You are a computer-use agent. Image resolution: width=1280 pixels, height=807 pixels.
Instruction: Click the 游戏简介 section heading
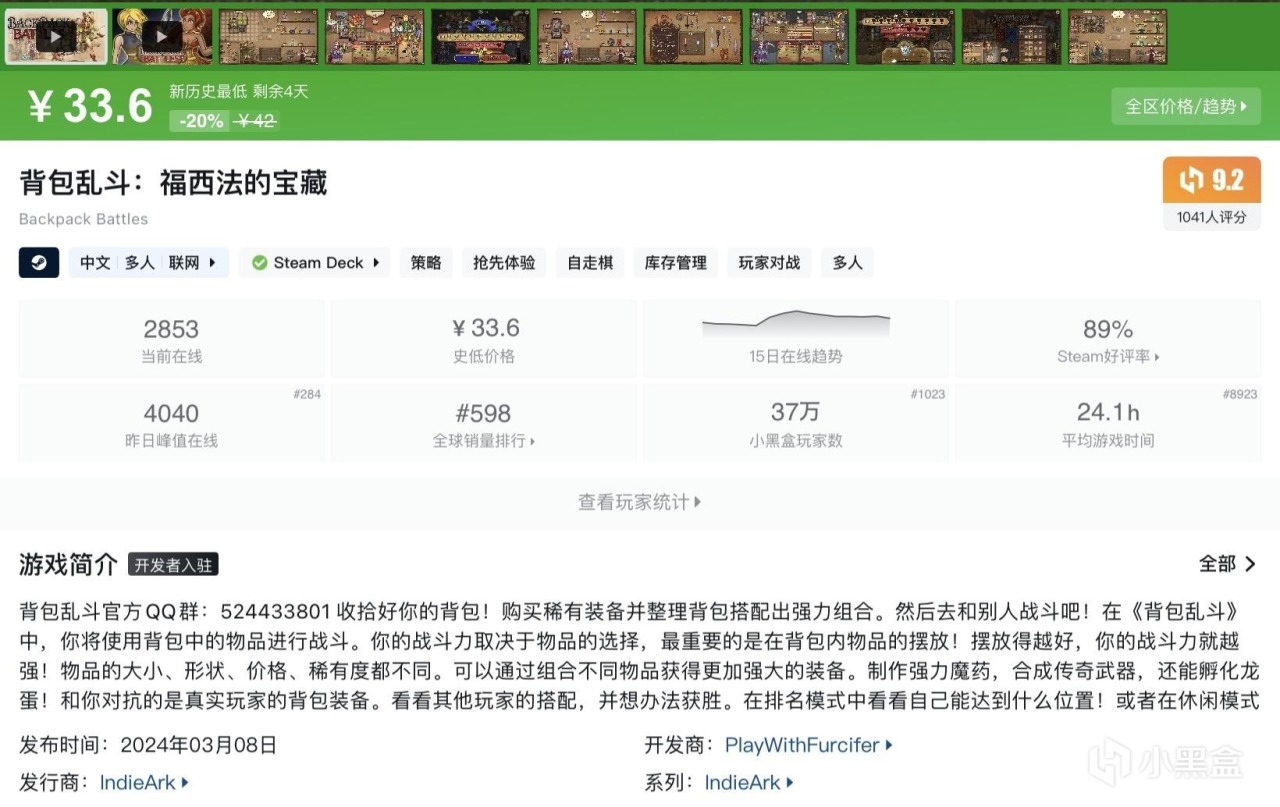(x=69, y=564)
